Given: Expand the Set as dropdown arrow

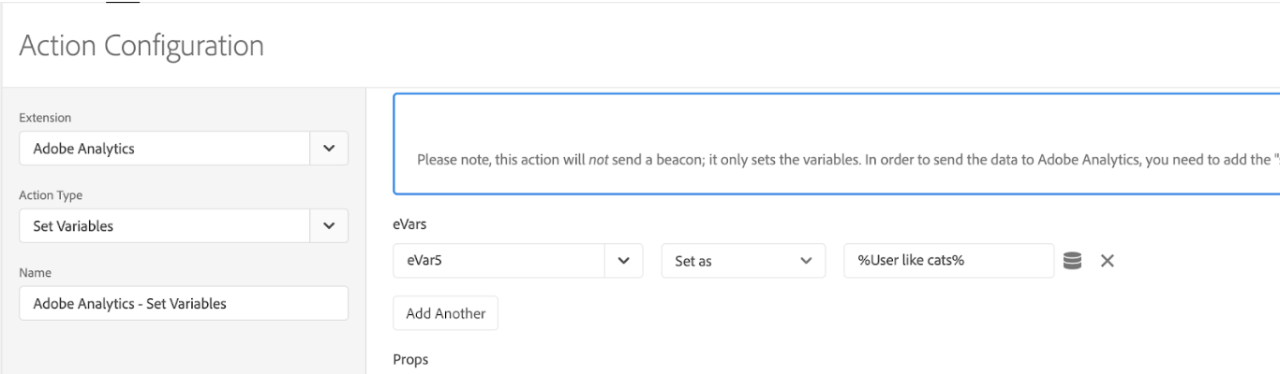Looking at the screenshot, I should (806, 261).
